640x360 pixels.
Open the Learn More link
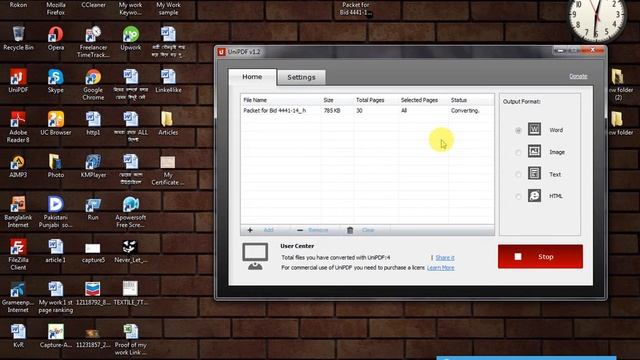point(440,268)
